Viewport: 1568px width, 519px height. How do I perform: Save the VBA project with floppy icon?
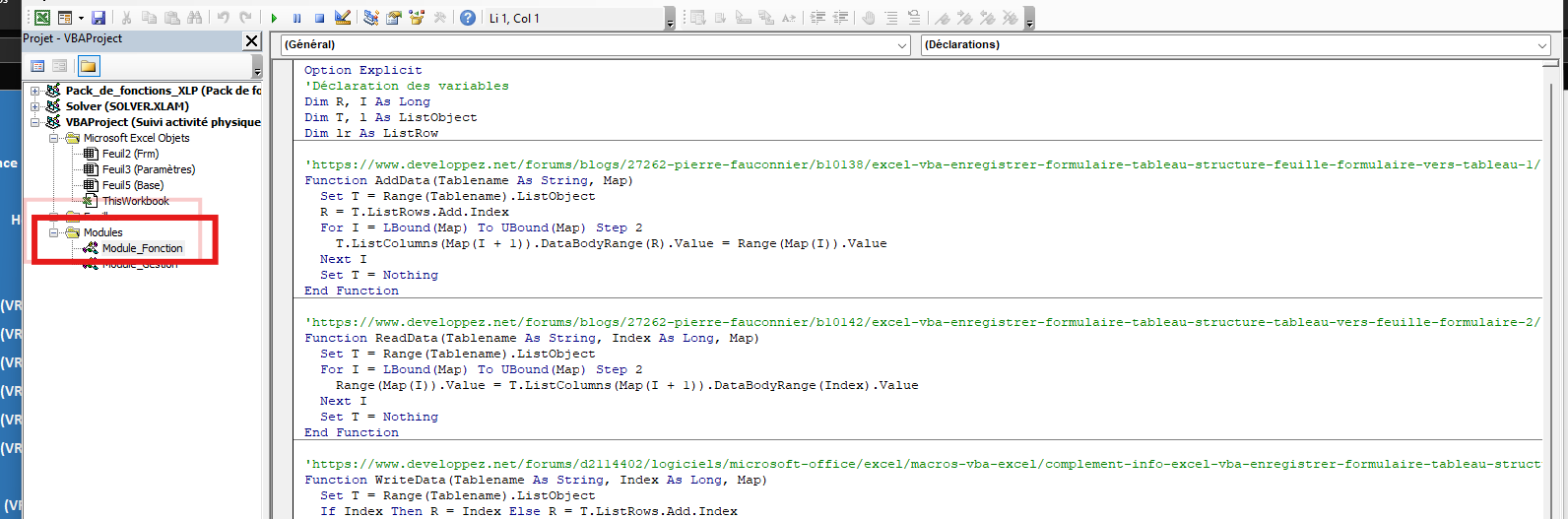tap(98, 18)
